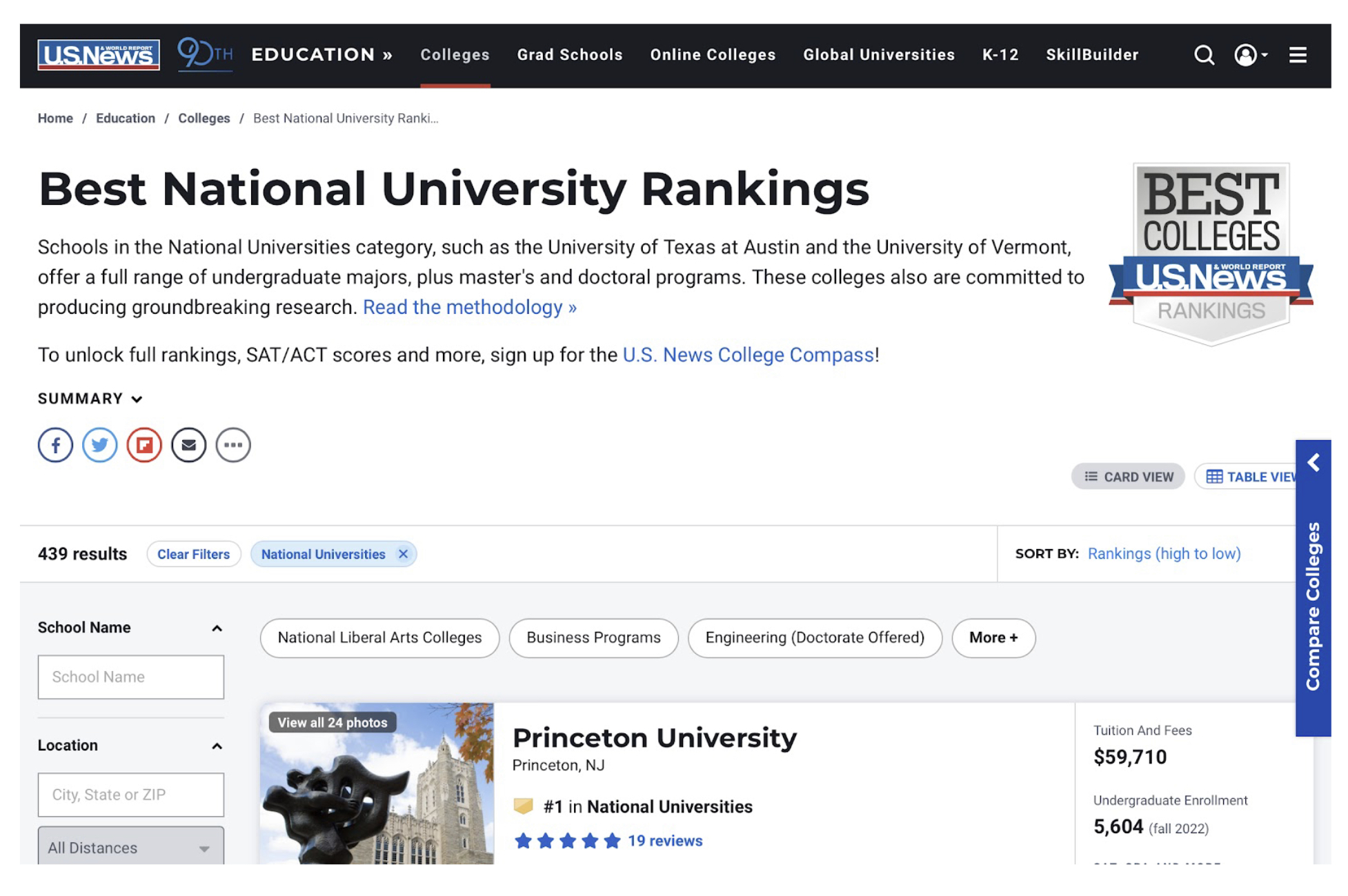Click the 439 results count text
This screenshot has width=1348, height=896.
[x=82, y=554]
